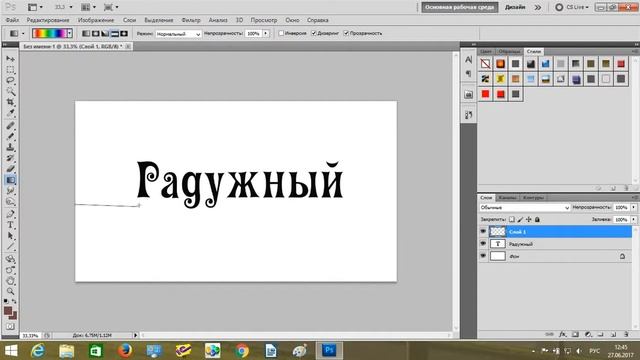Viewport: 640px width, 360px height.
Task: Choose the angle gradient type icon
Action: point(105,33)
